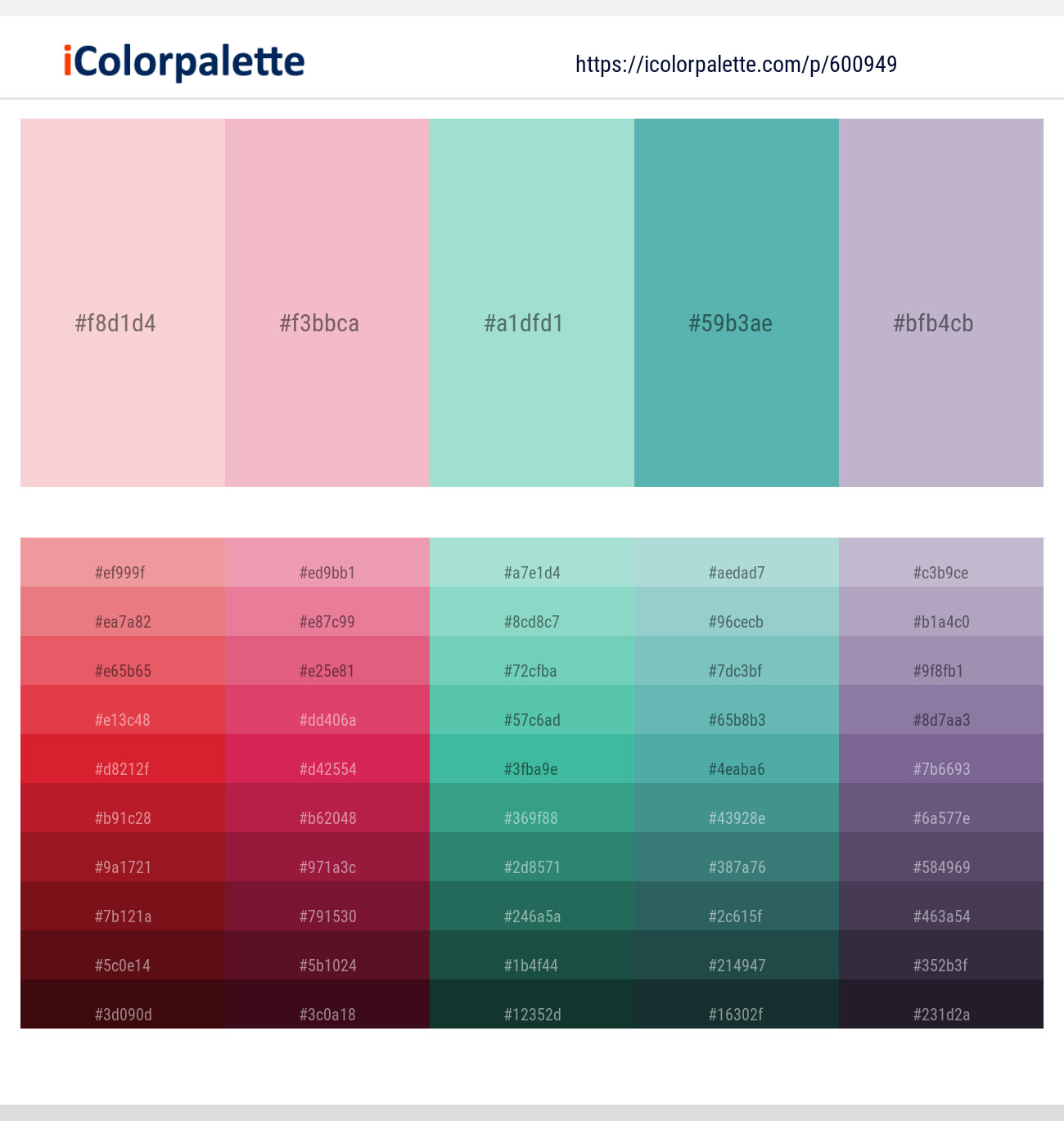Click the #7b6693 purple shade

coord(940,769)
